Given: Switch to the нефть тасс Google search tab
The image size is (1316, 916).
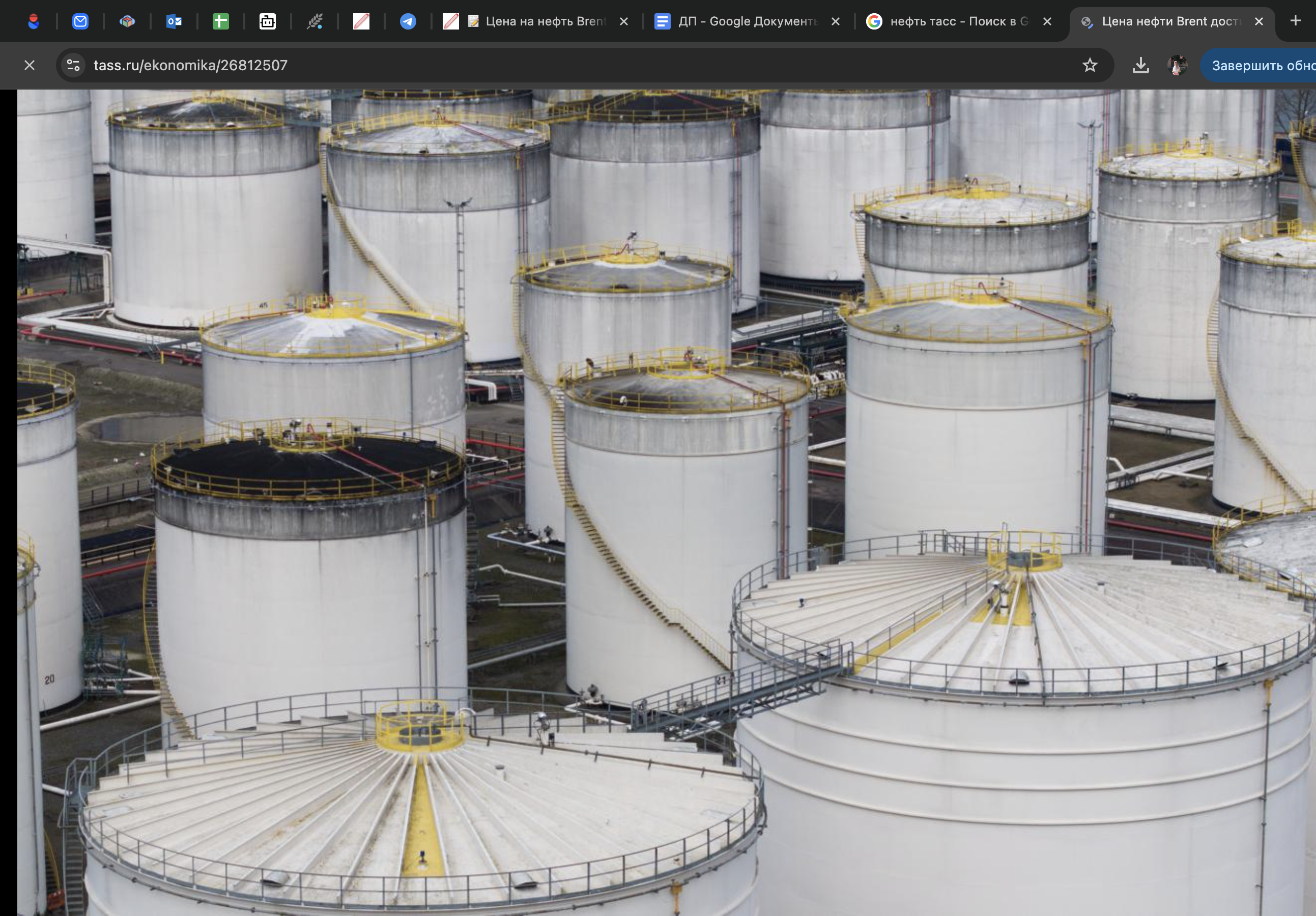Looking at the screenshot, I should coord(957,22).
